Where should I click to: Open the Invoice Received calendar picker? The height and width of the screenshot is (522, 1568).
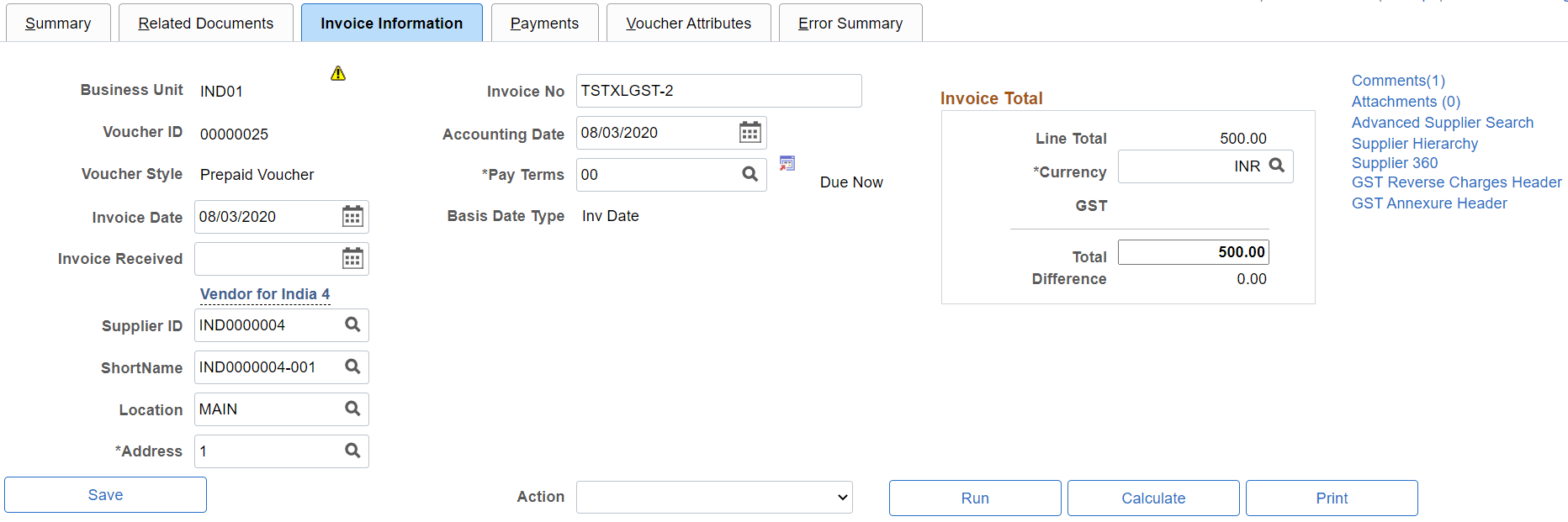(352, 258)
